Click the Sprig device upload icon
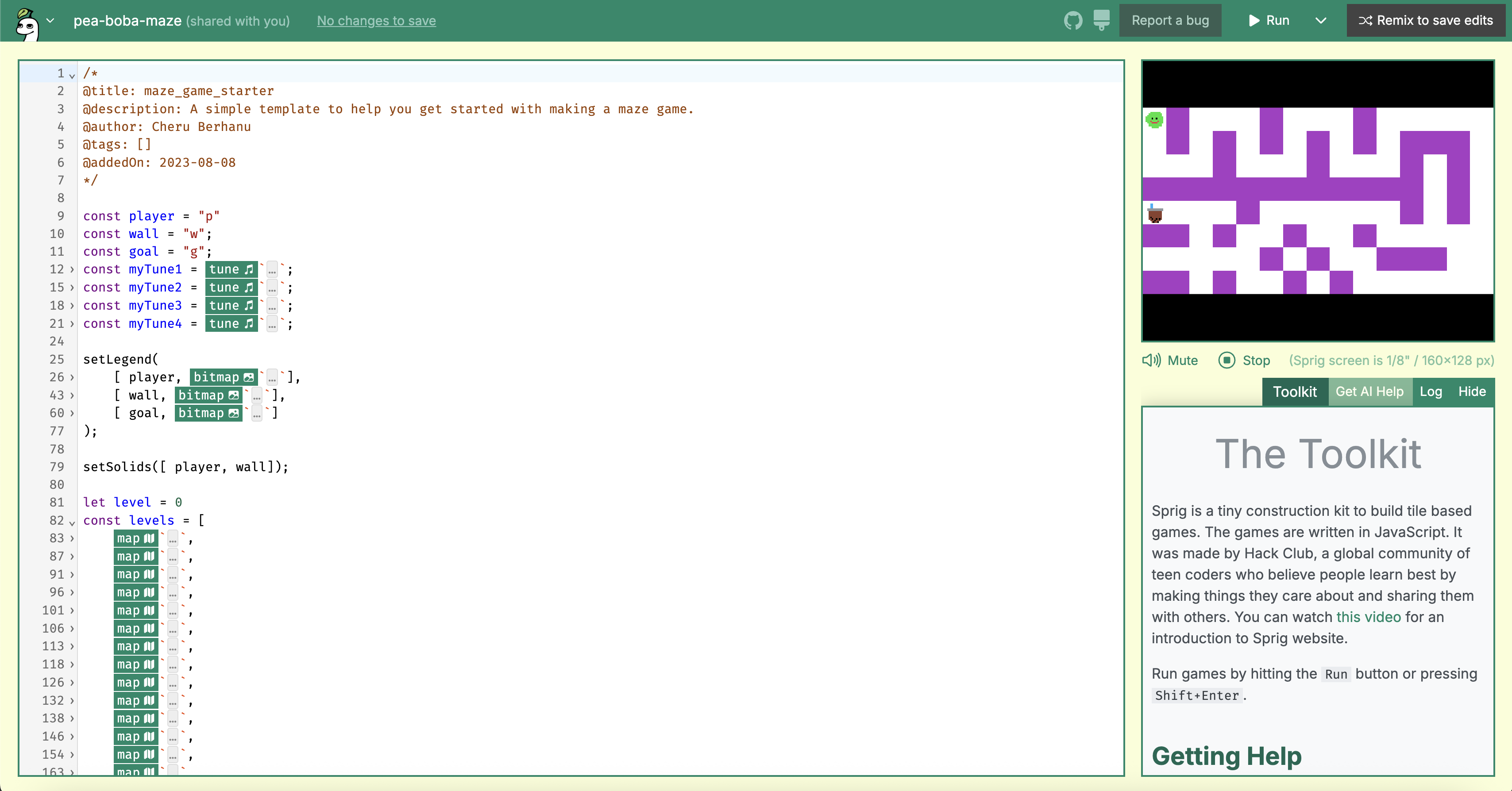 click(x=1101, y=20)
